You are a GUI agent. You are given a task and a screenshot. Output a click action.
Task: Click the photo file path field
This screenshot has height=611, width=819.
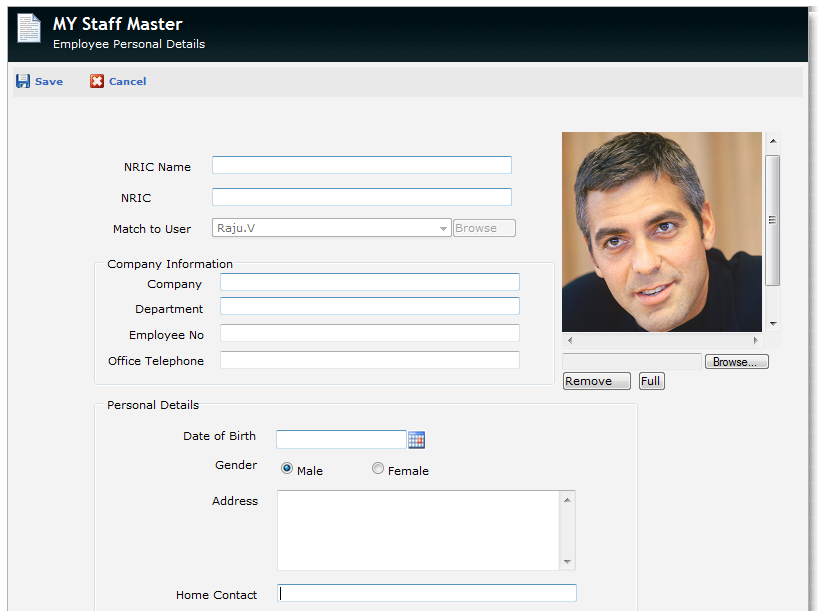[x=631, y=361]
